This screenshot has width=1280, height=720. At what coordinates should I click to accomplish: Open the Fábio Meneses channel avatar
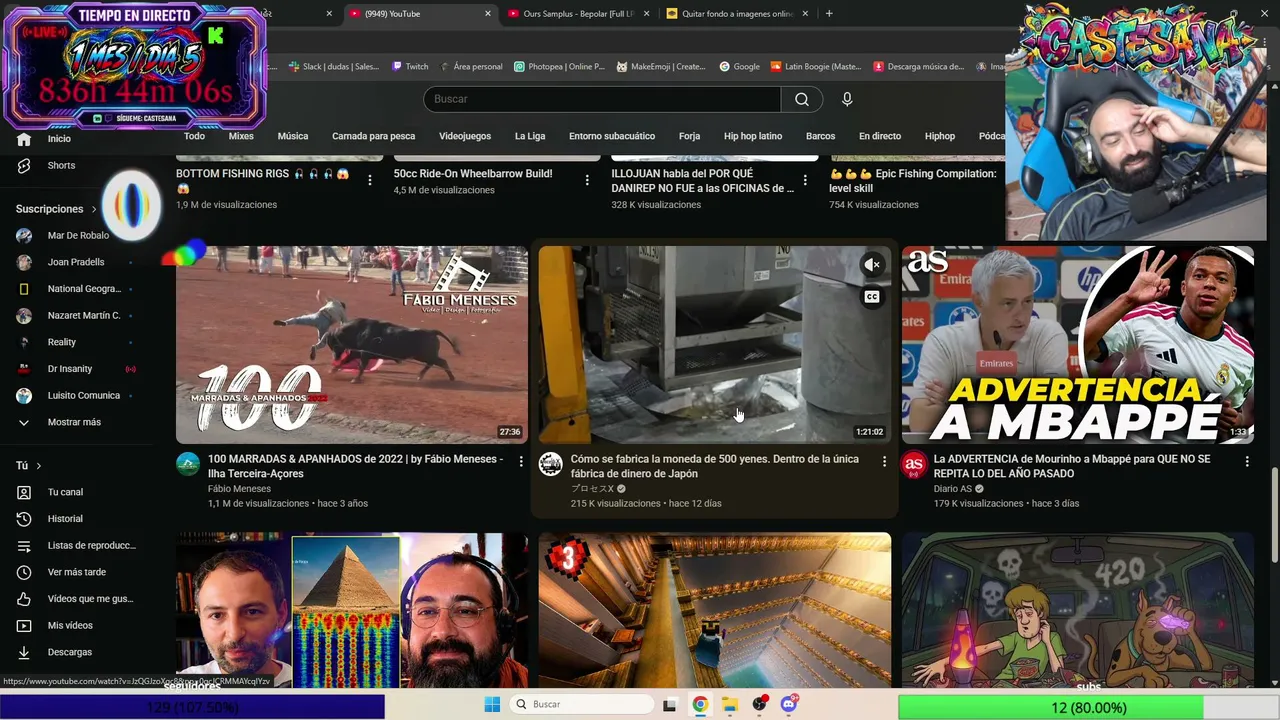[x=188, y=464]
